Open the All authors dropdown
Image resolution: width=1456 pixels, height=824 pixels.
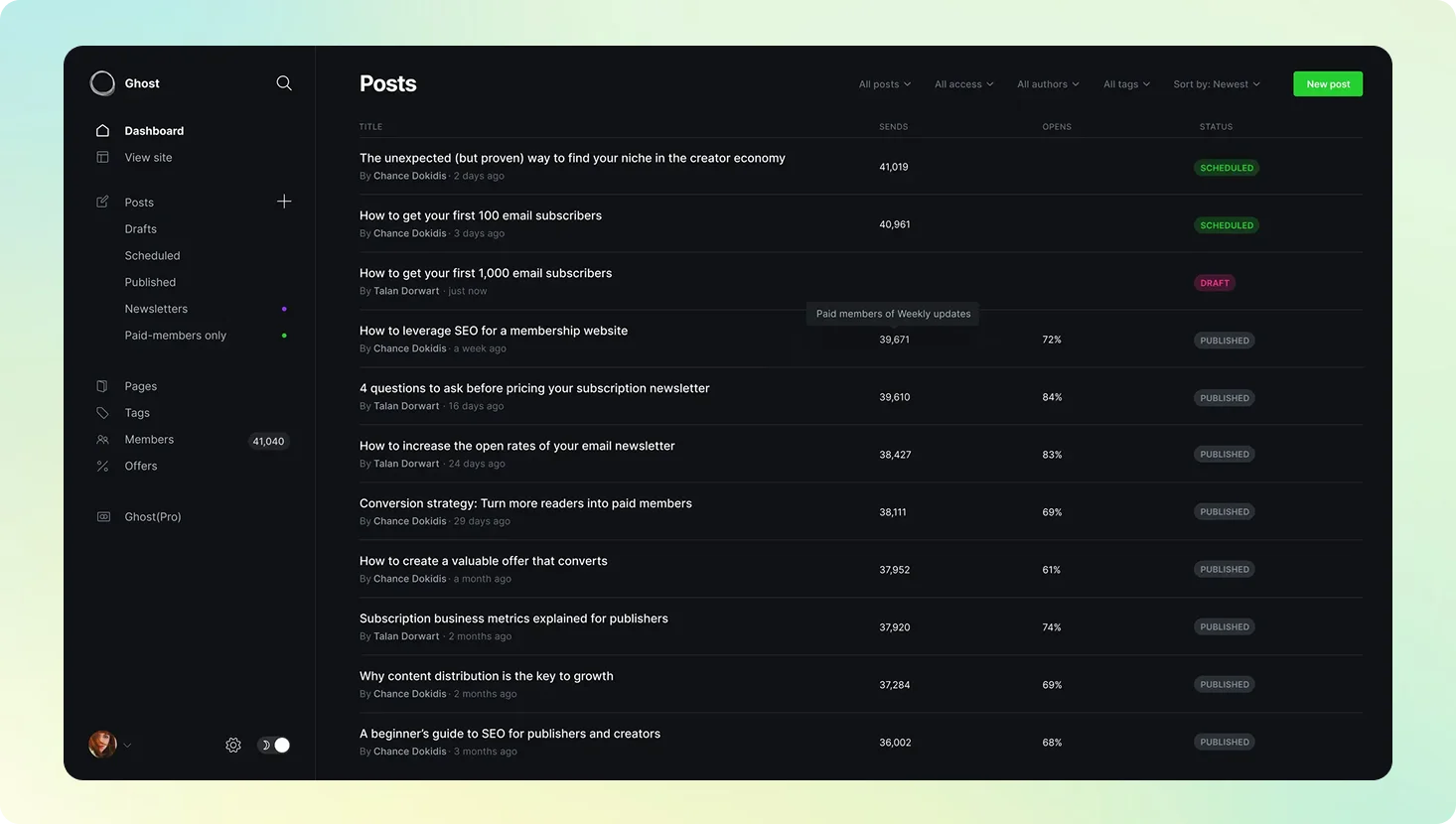[1047, 84]
